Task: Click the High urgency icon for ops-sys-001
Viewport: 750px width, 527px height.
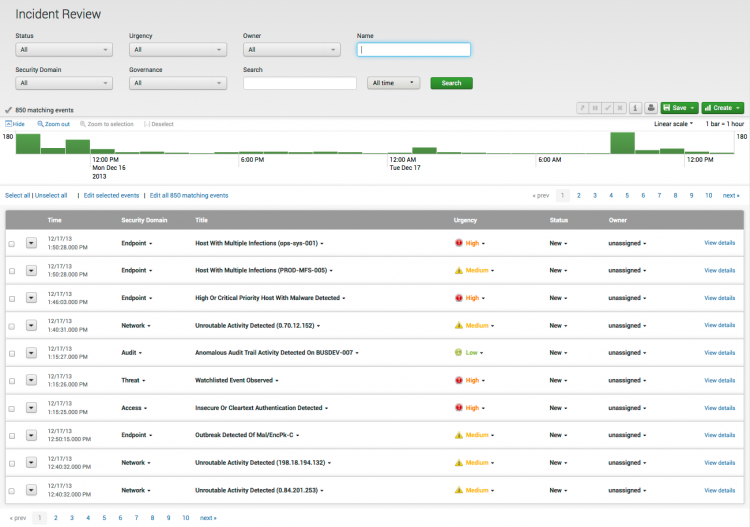Action: pyautogui.click(x=459, y=243)
